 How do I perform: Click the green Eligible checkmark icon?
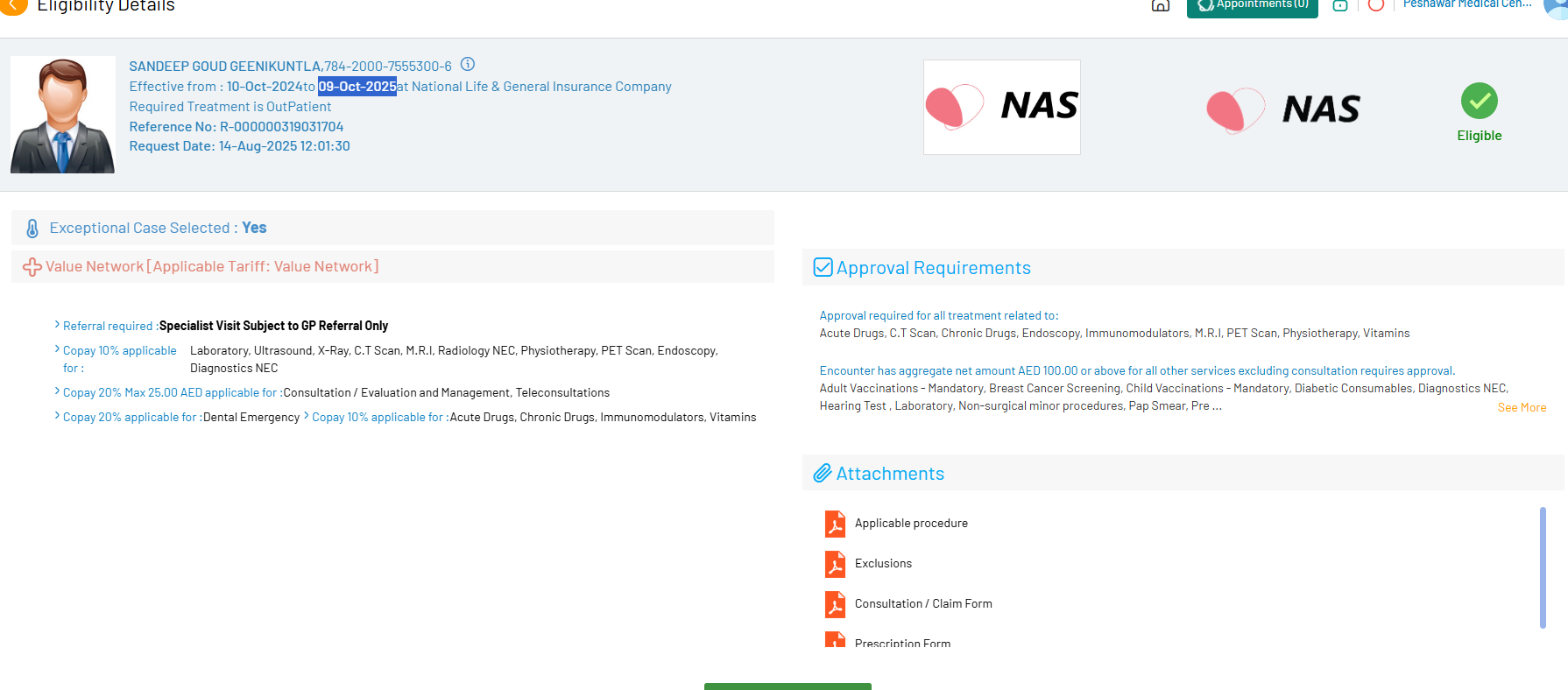(1480, 101)
